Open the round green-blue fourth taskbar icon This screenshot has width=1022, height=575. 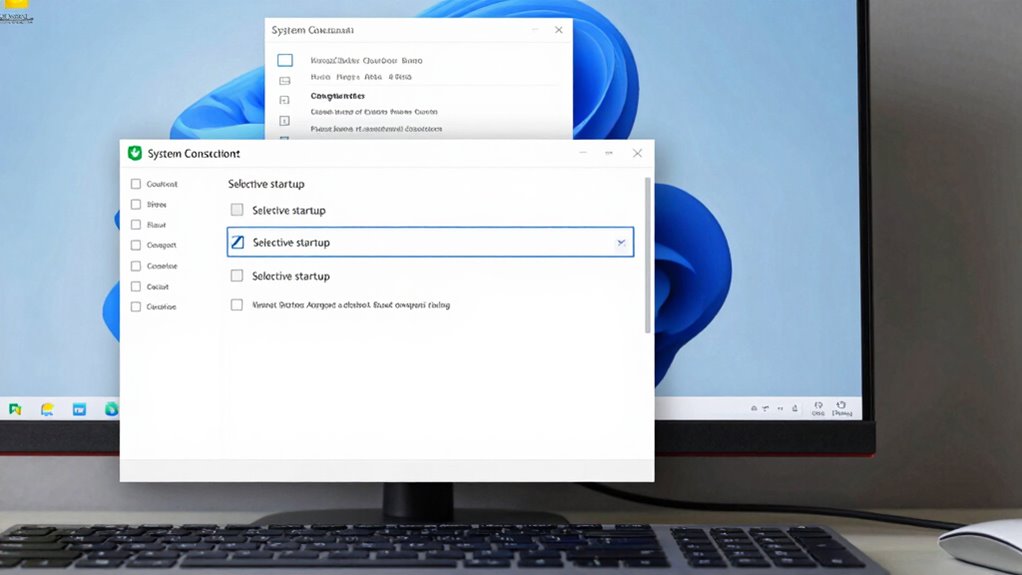click(111, 409)
